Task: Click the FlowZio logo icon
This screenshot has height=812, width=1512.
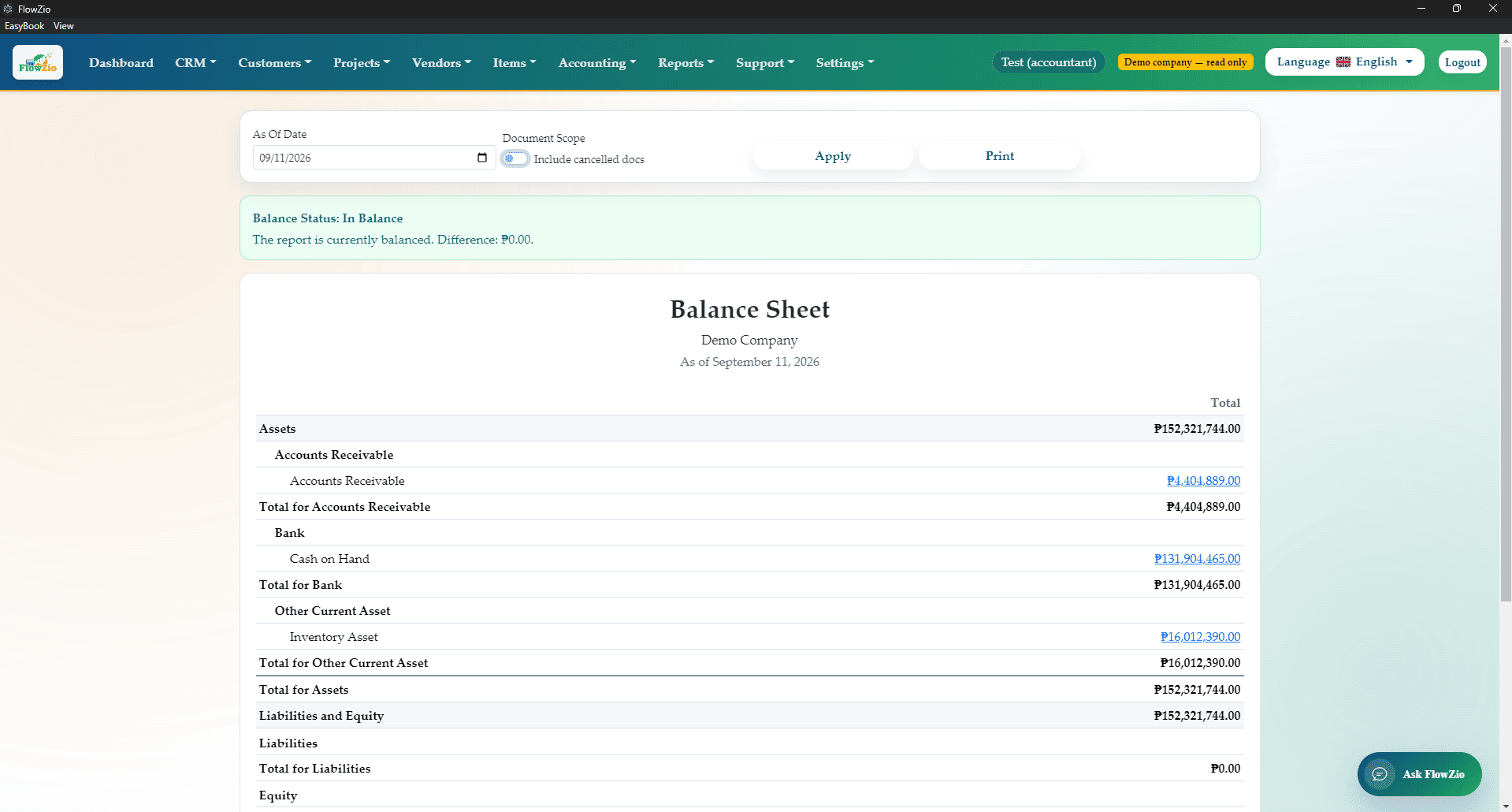Action: click(x=38, y=62)
